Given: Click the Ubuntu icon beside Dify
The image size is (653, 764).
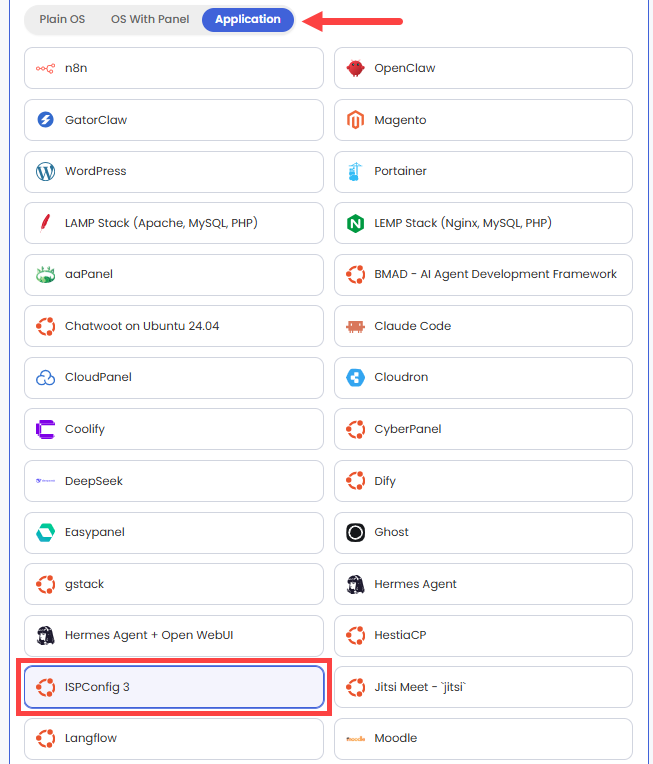Looking at the screenshot, I should pos(355,481).
